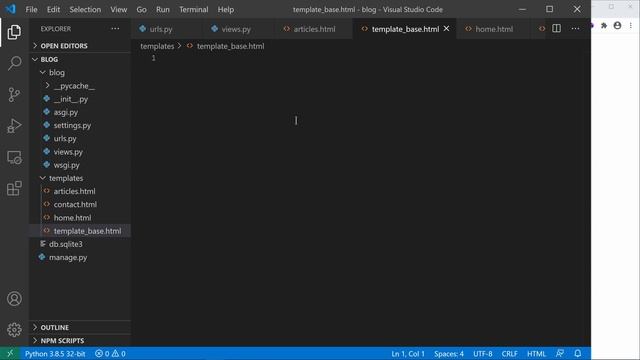
Task: Open manage.py in the explorer
Action: coord(80,257)
